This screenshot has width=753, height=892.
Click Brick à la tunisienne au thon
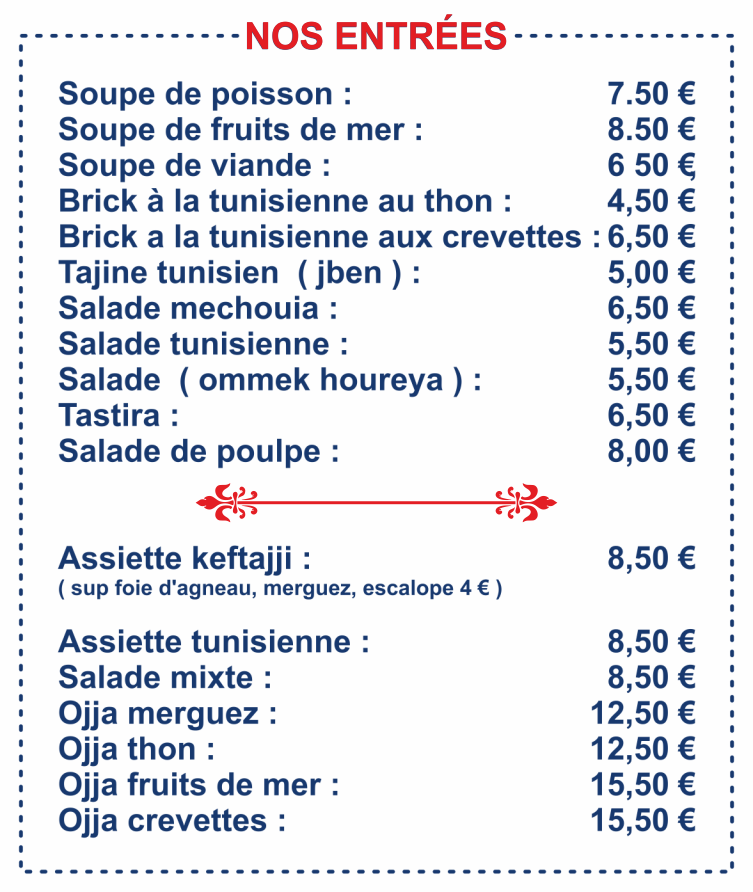click(376, 201)
